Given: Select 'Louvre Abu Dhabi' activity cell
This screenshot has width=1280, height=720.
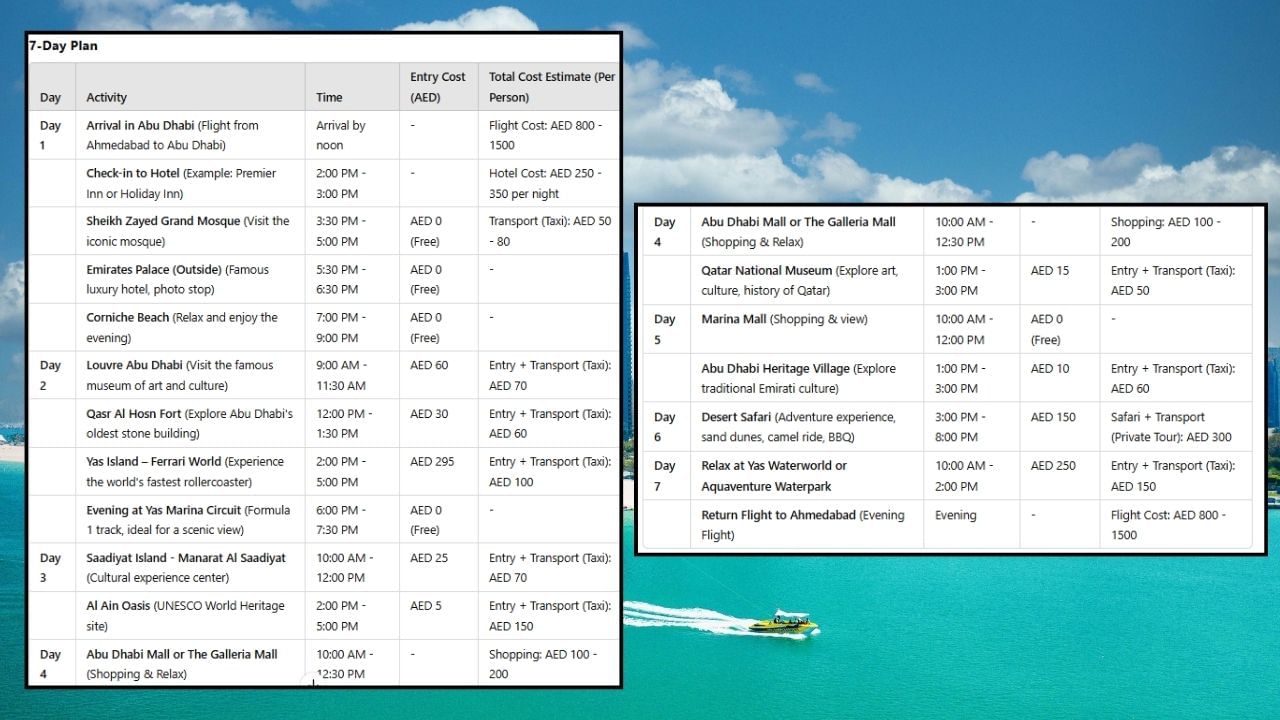Looking at the screenshot, I should [190, 375].
